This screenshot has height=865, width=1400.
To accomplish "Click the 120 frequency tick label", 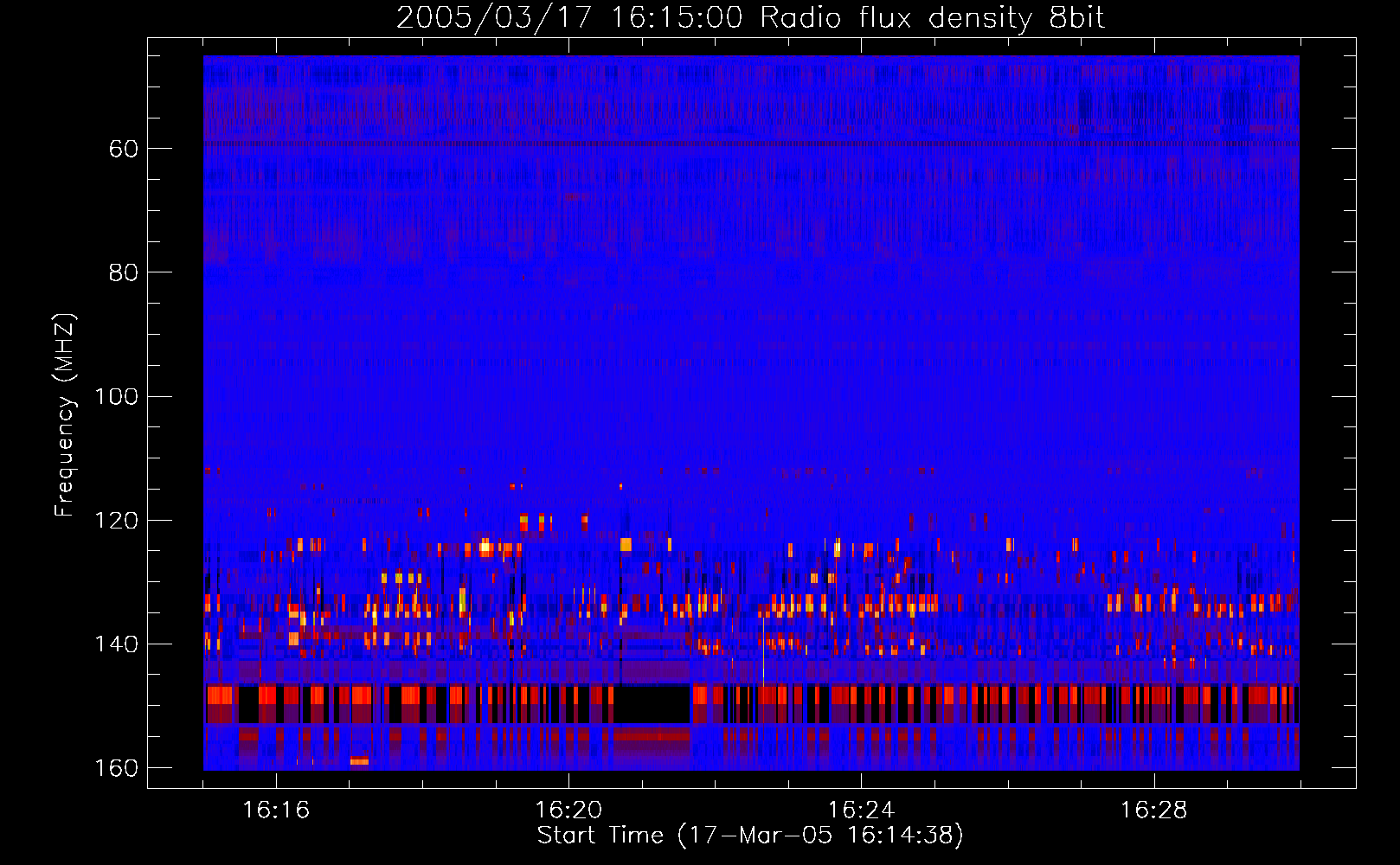I will (x=116, y=521).
